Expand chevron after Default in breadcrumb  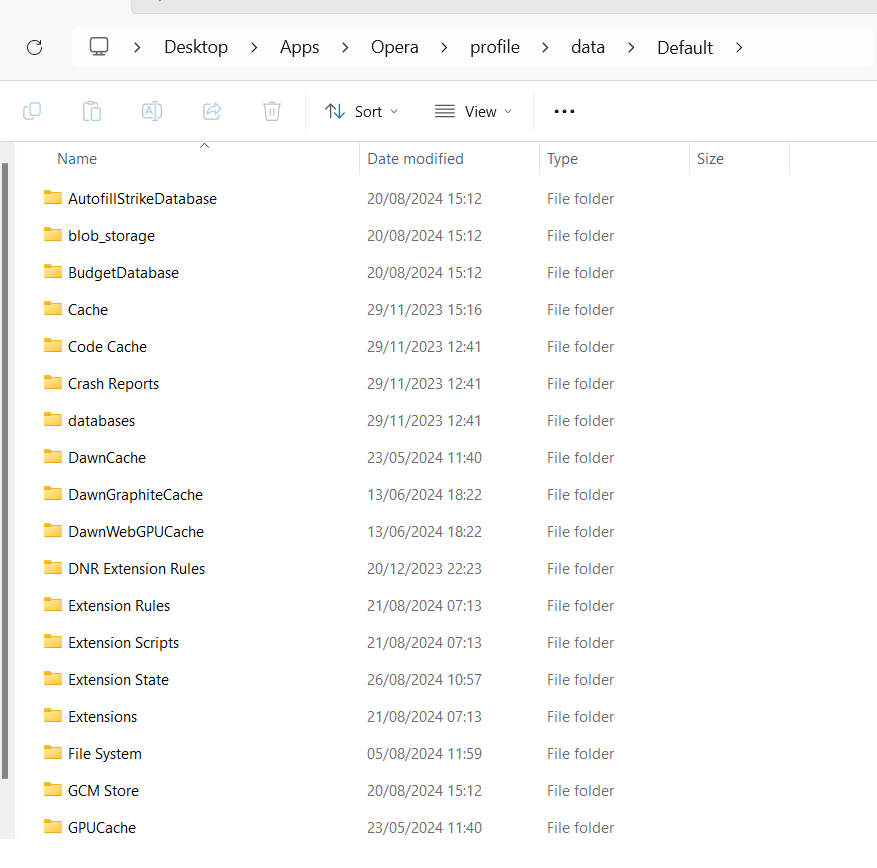pyautogui.click(x=739, y=47)
